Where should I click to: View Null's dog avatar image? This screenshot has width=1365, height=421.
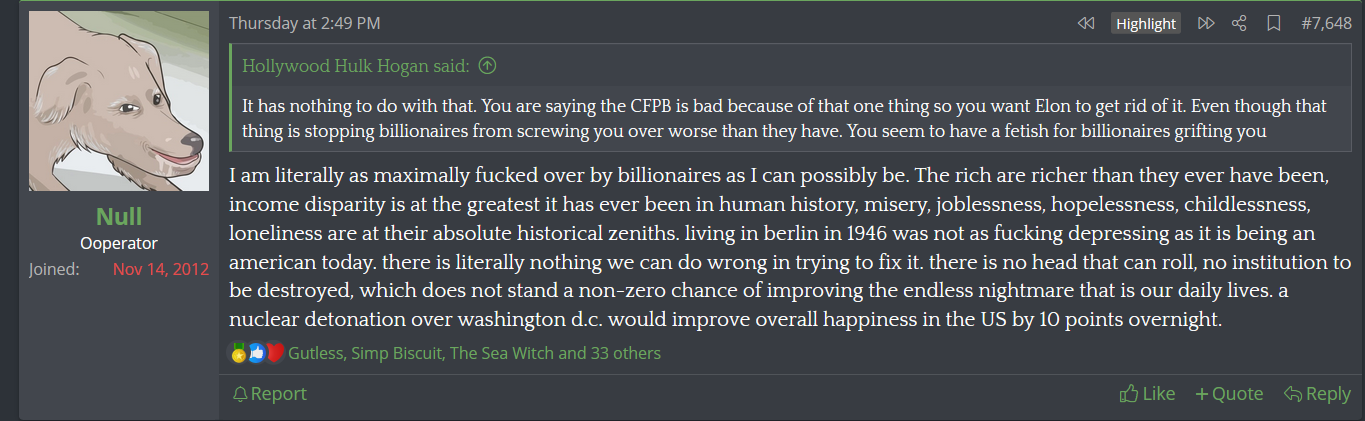(x=119, y=101)
